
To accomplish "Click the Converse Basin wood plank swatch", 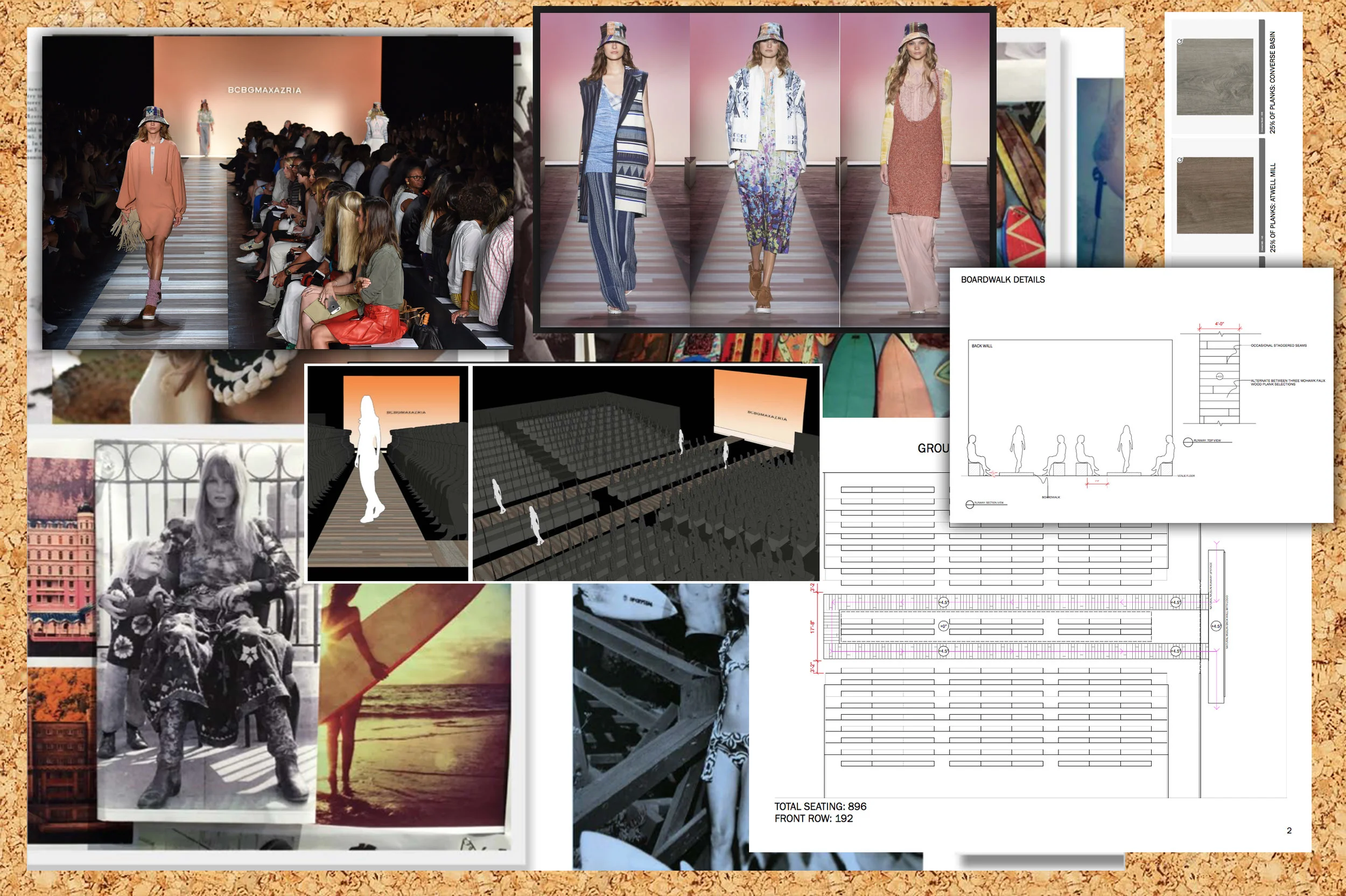I will [1215, 76].
